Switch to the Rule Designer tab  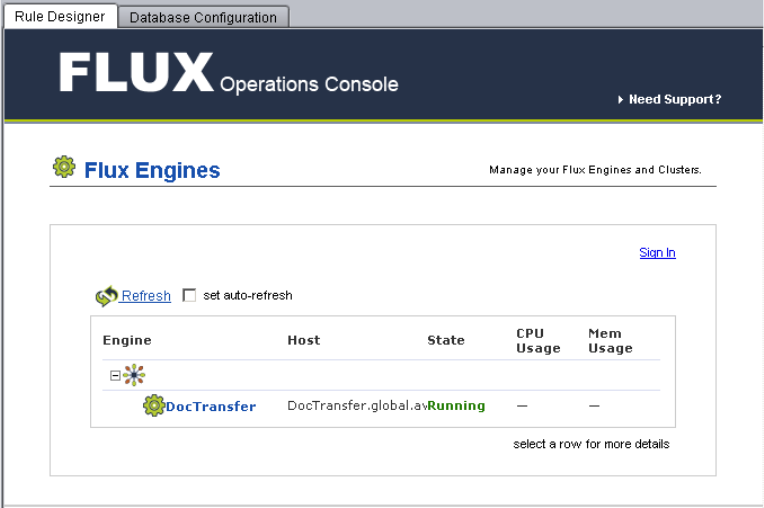coord(60,17)
